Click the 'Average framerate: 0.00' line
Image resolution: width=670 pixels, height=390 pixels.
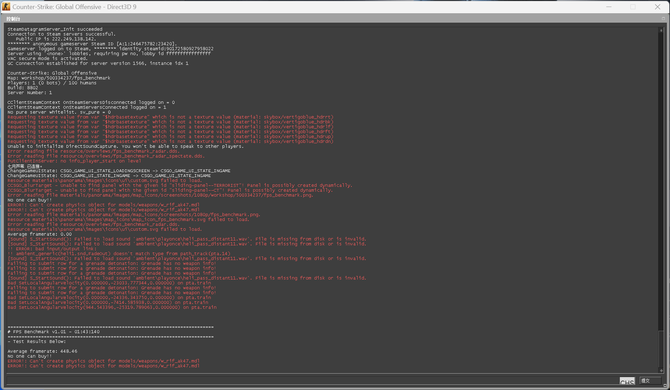point(39,234)
